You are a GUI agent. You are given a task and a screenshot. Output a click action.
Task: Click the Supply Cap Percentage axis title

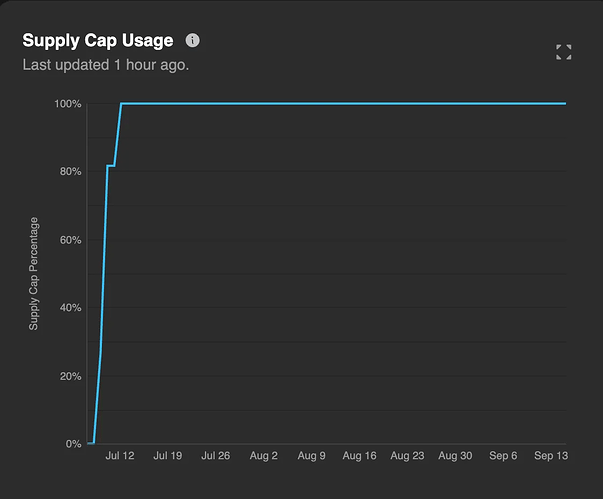34,273
